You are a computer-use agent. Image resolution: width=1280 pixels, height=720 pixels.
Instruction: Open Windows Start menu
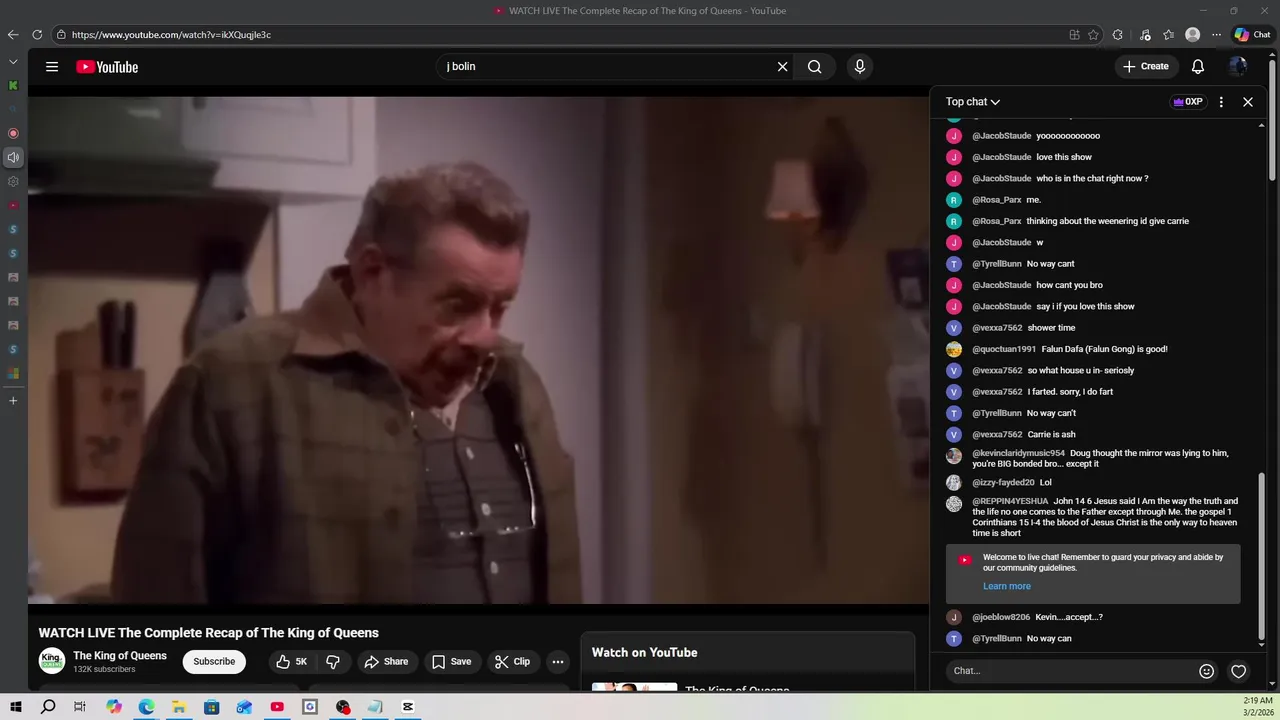(15, 707)
